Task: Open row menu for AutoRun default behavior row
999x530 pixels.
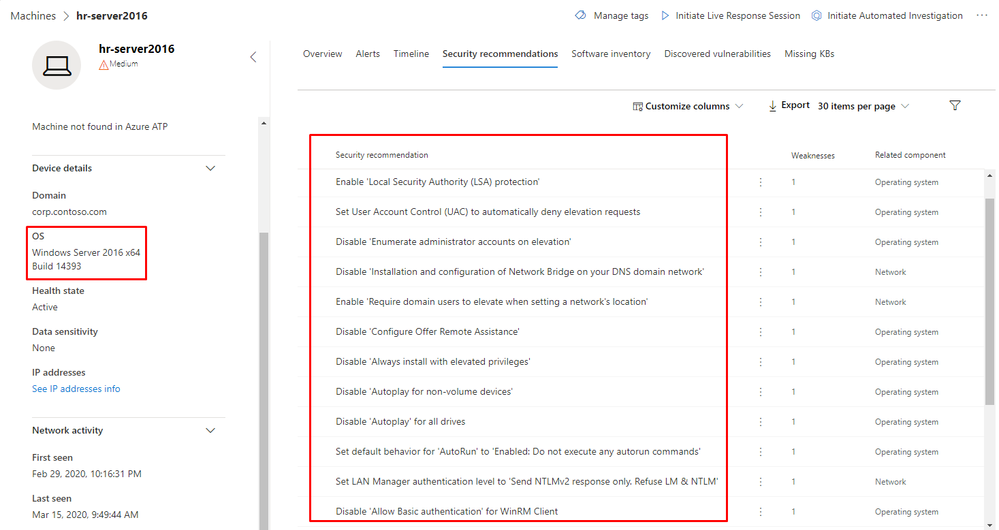Action: (x=760, y=452)
